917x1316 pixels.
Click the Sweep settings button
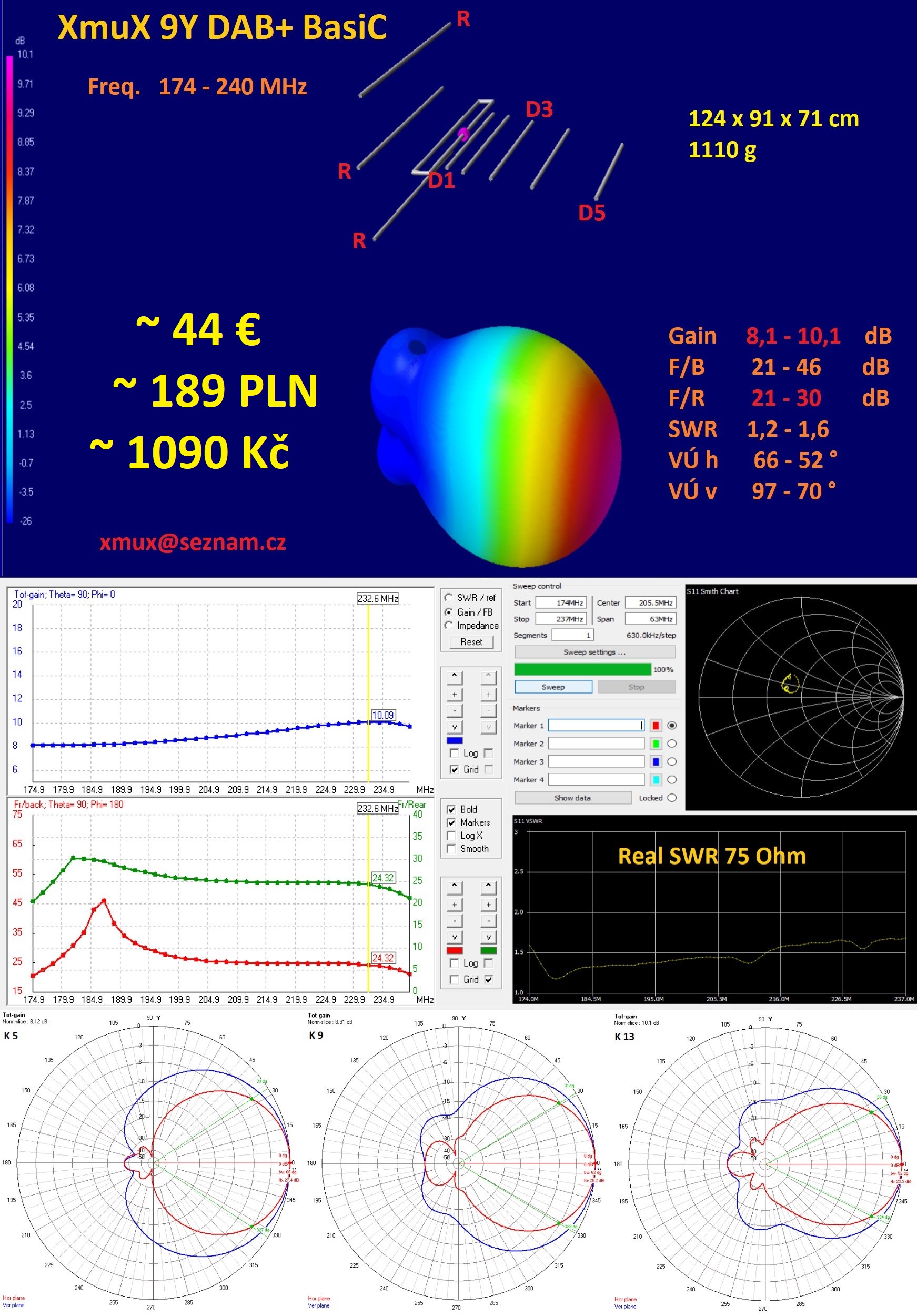pos(595,652)
